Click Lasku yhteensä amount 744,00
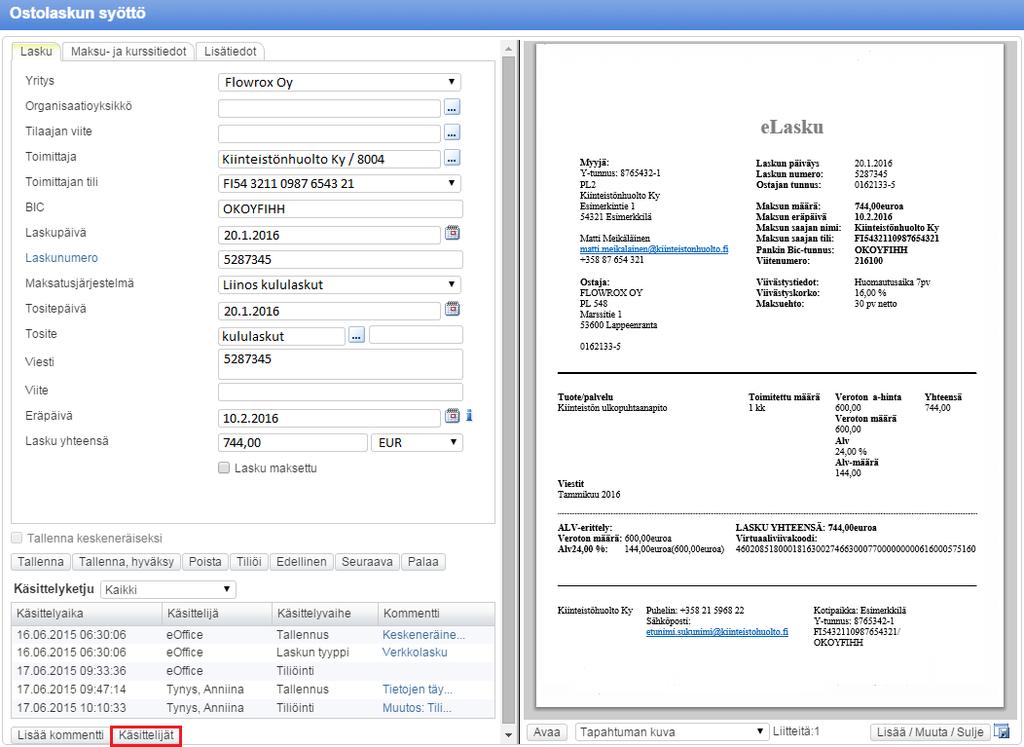The width and height of the screenshot is (1024, 747). pyautogui.click(x=293, y=443)
